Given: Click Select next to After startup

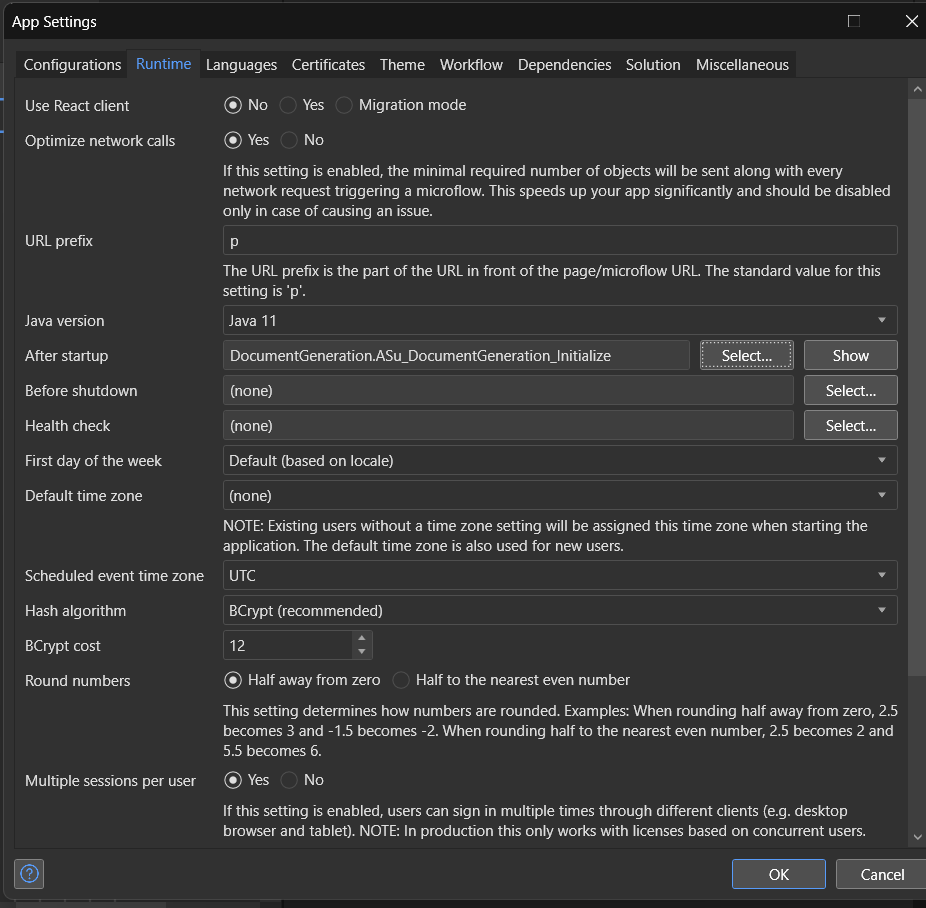Looking at the screenshot, I should coord(746,355).
